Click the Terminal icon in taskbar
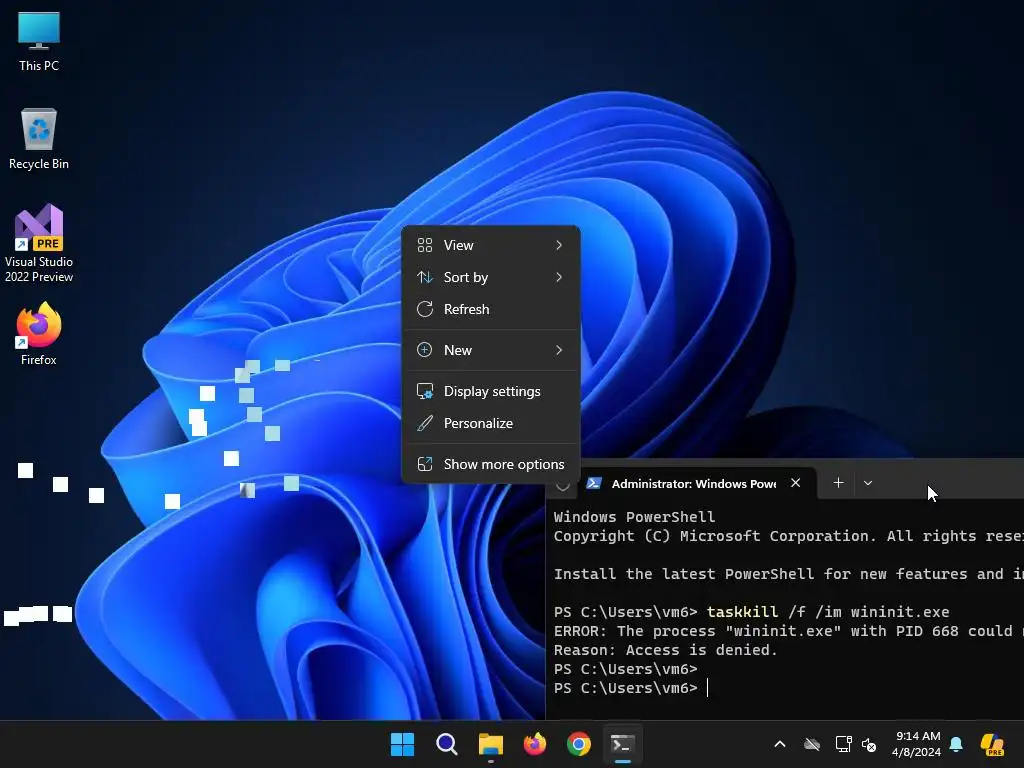The width and height of the screenshot is (1024, 768). pyautogui.click(x=622, y=744)
